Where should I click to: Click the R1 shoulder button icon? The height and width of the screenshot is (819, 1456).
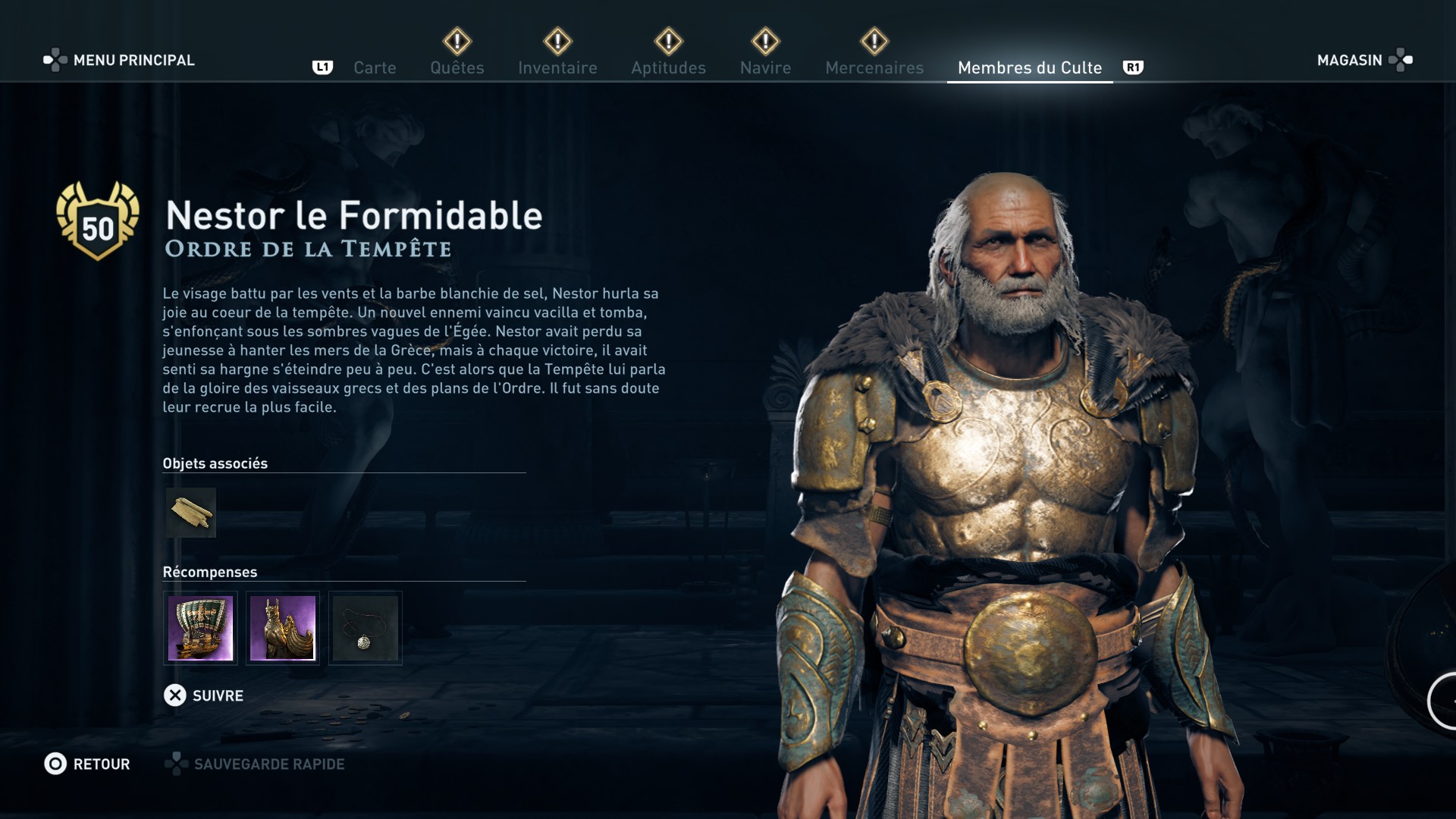point(1133,67)
